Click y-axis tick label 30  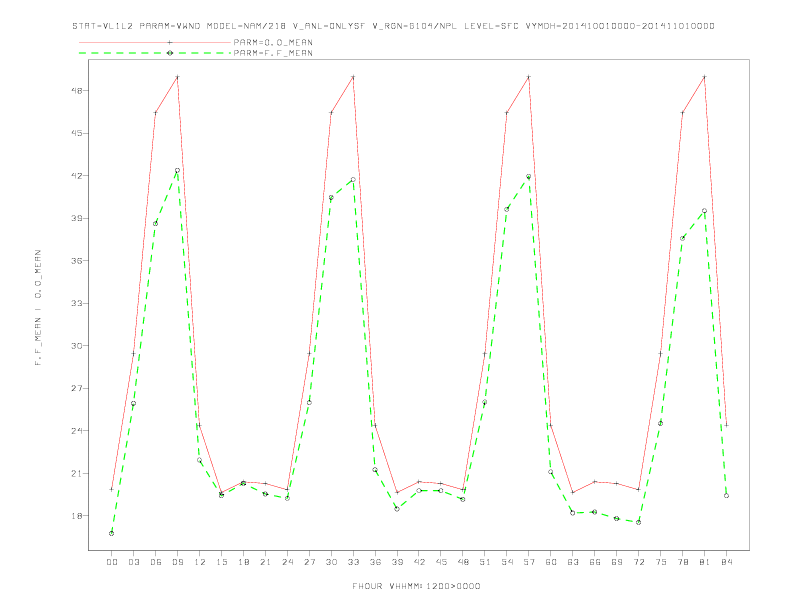(x=79, y=346)
